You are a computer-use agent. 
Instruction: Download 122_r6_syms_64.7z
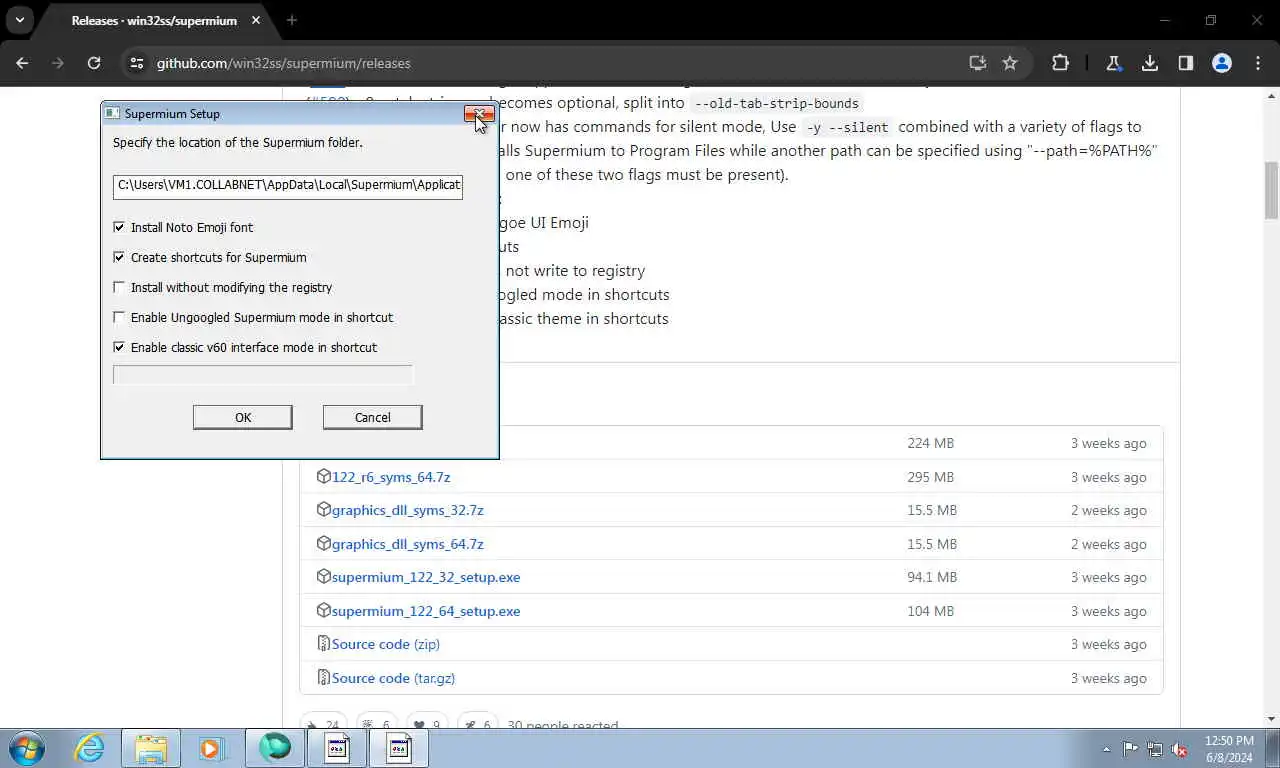pos(391,477)
